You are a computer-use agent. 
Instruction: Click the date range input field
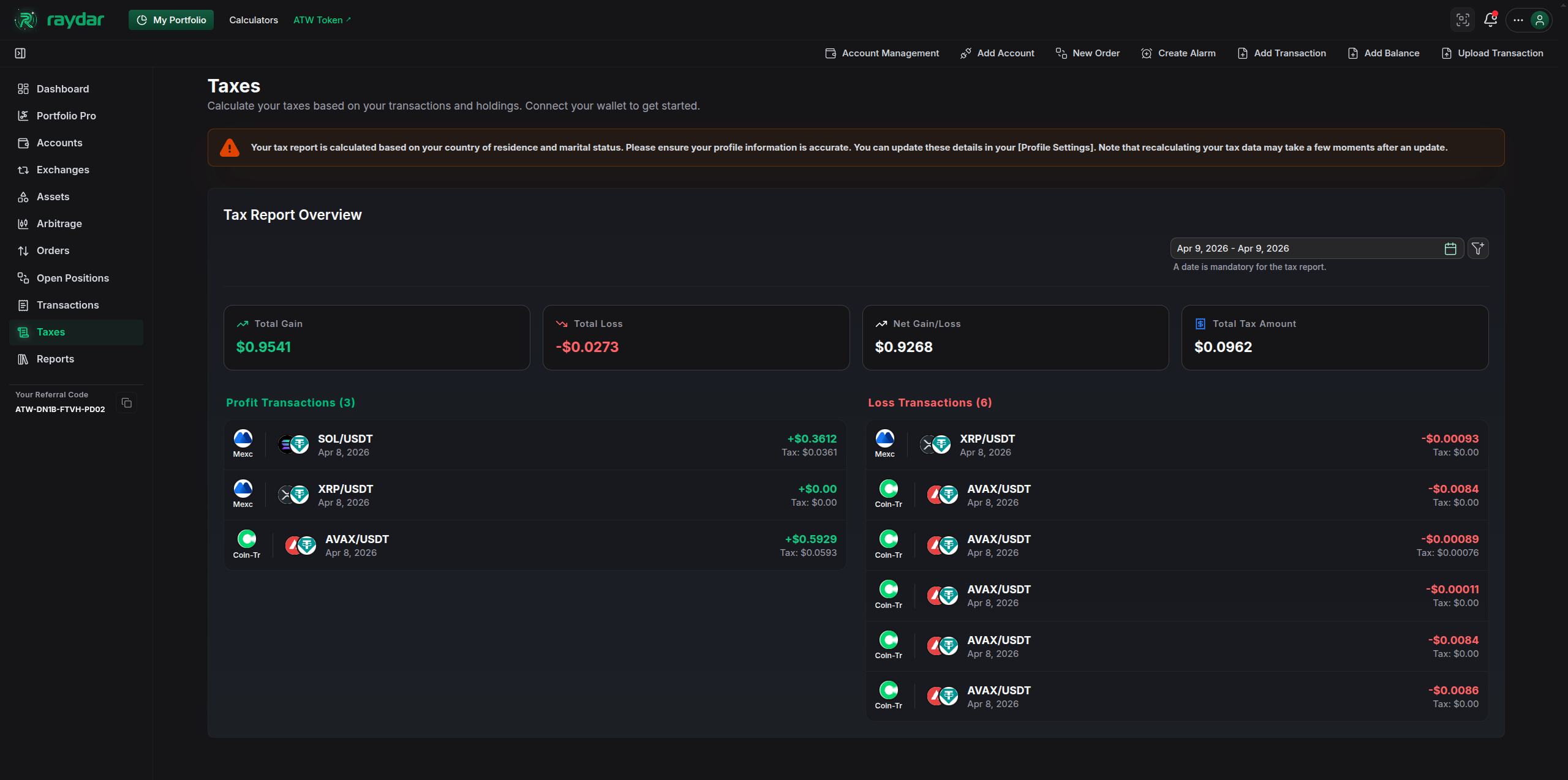[x=1317, y=249]
